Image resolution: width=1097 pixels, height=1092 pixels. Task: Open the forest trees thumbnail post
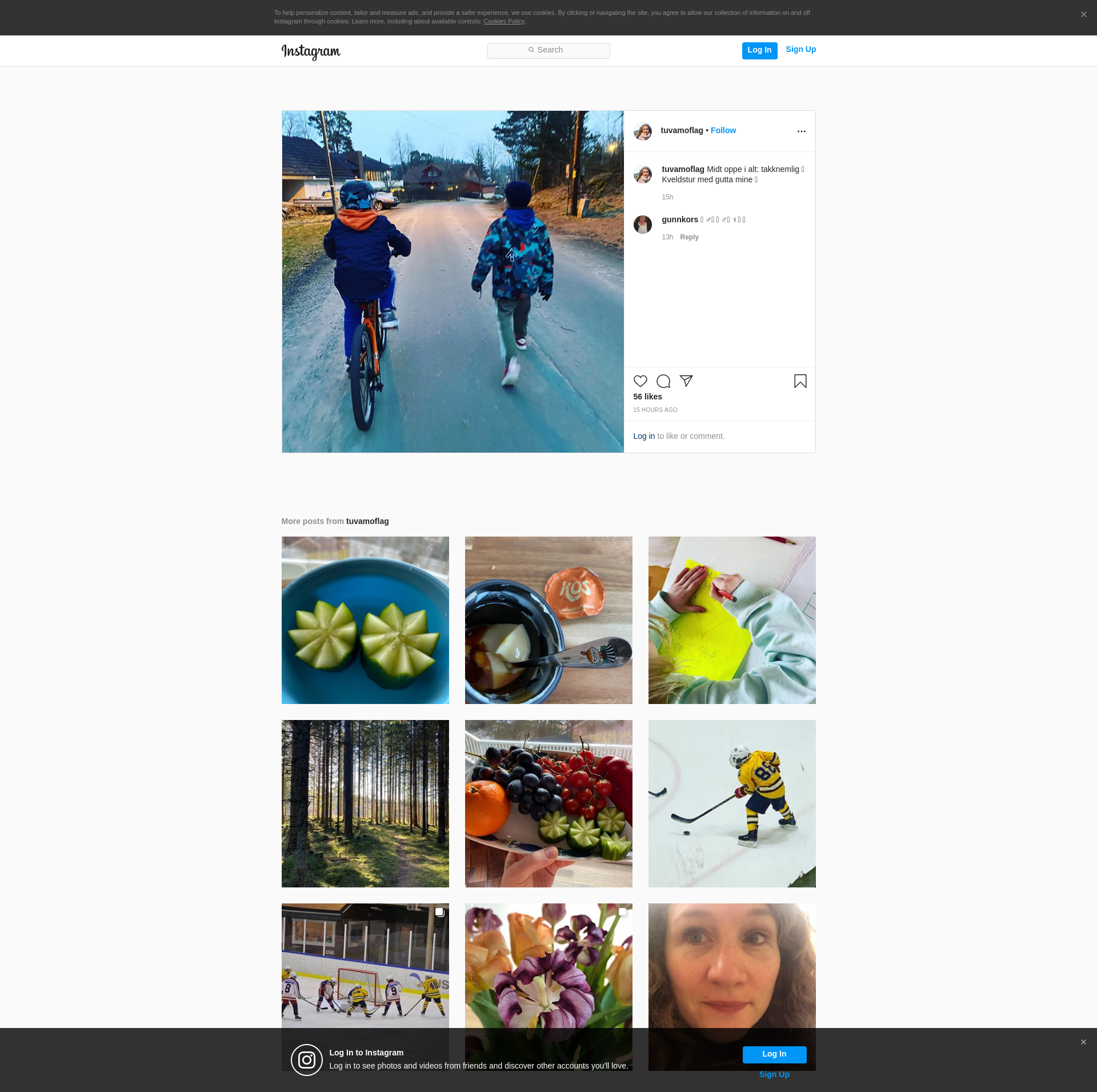[x=365, y=803]
